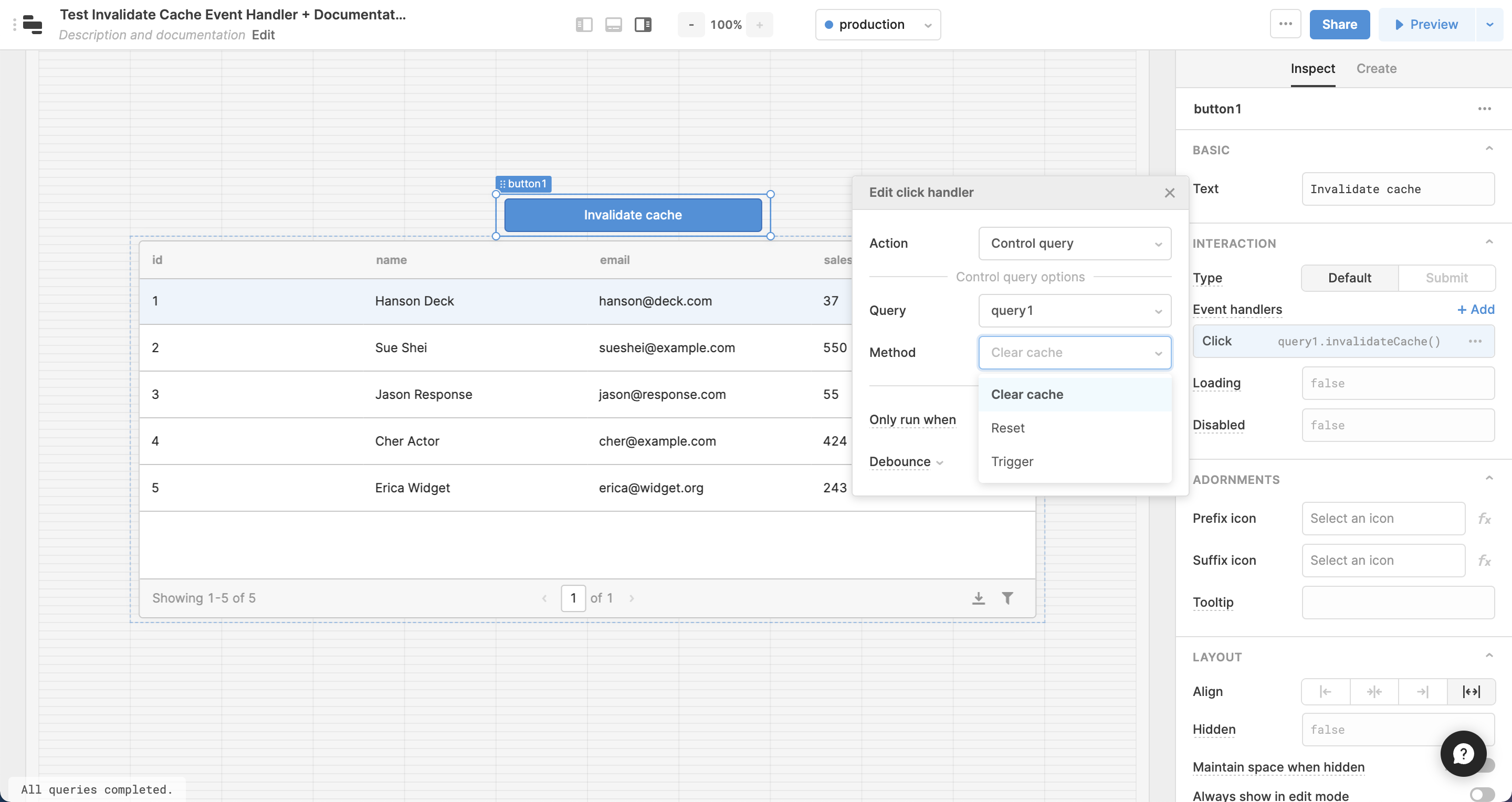Open the Action Control query dropdown

click(1074, 244)
